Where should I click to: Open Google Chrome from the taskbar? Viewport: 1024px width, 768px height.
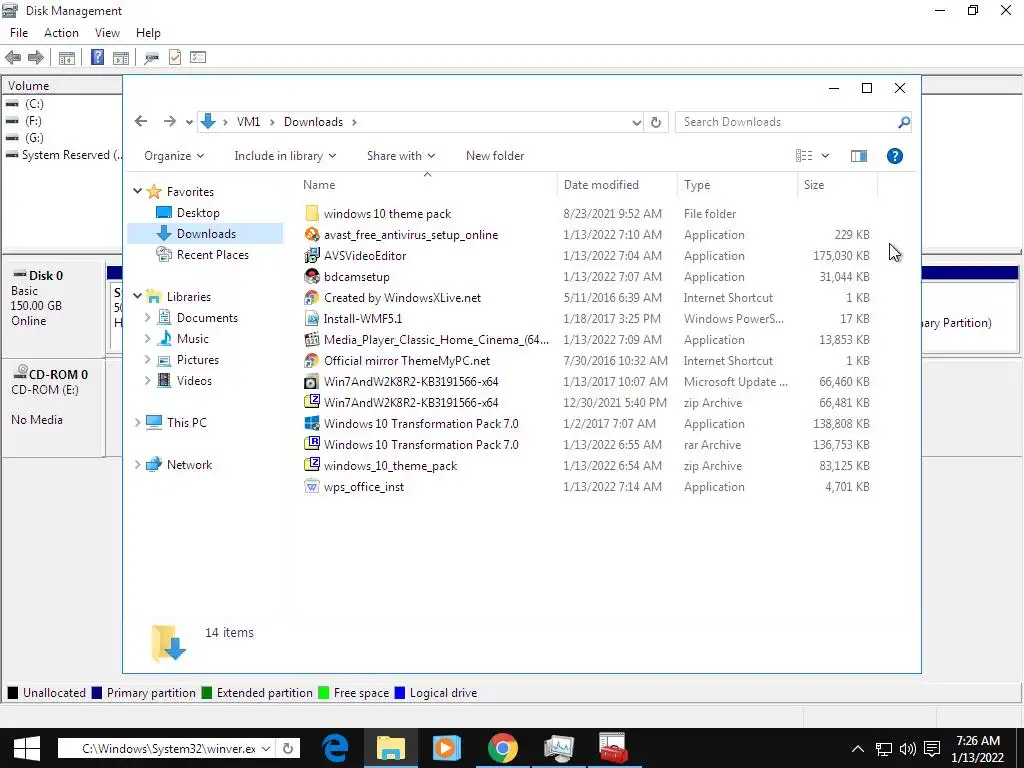(x=502, y=748)
